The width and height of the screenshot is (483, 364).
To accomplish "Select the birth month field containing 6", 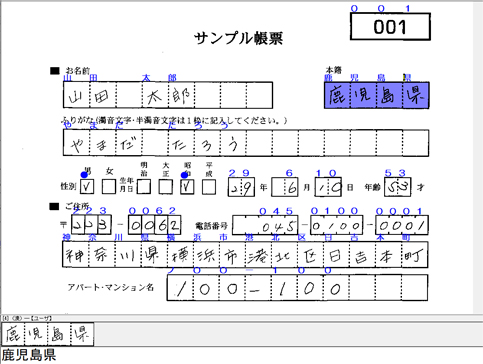I will [x=285, y=187].
